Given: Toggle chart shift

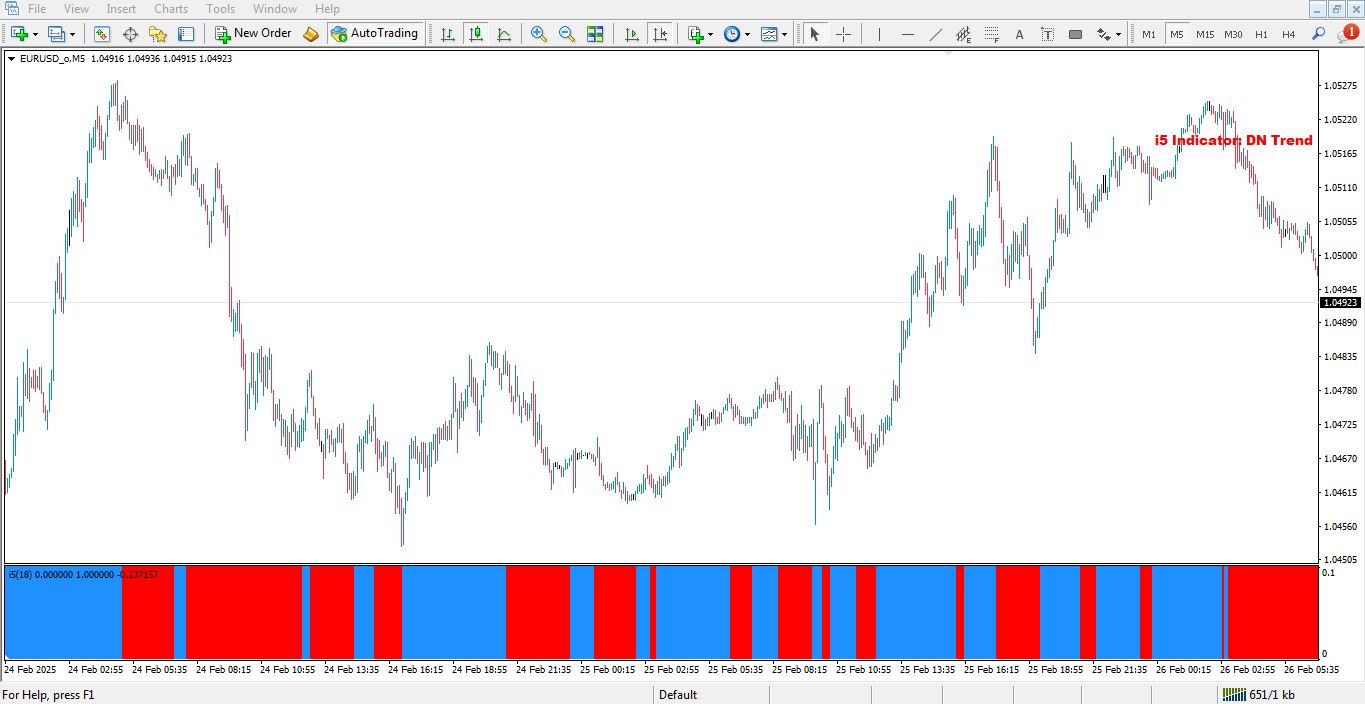Looking at the screenshot, I should [659, 34].
